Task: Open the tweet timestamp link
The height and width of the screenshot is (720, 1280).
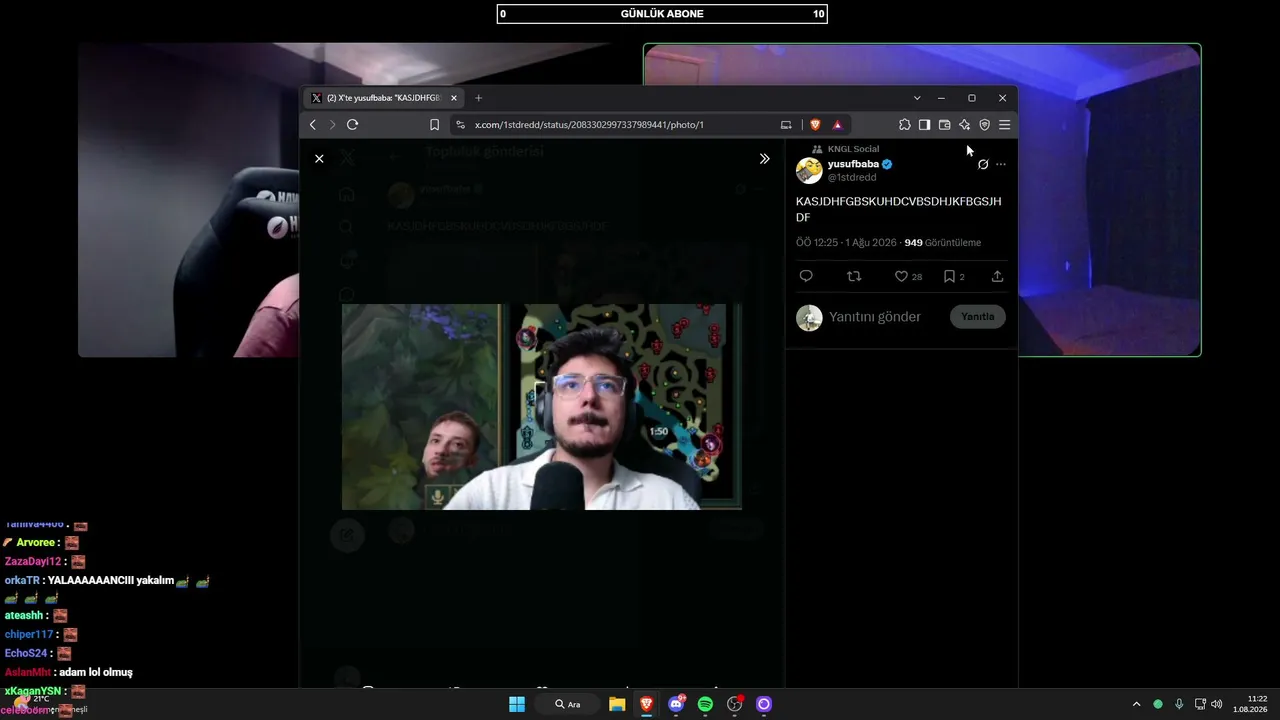Action: click(847, 243)
